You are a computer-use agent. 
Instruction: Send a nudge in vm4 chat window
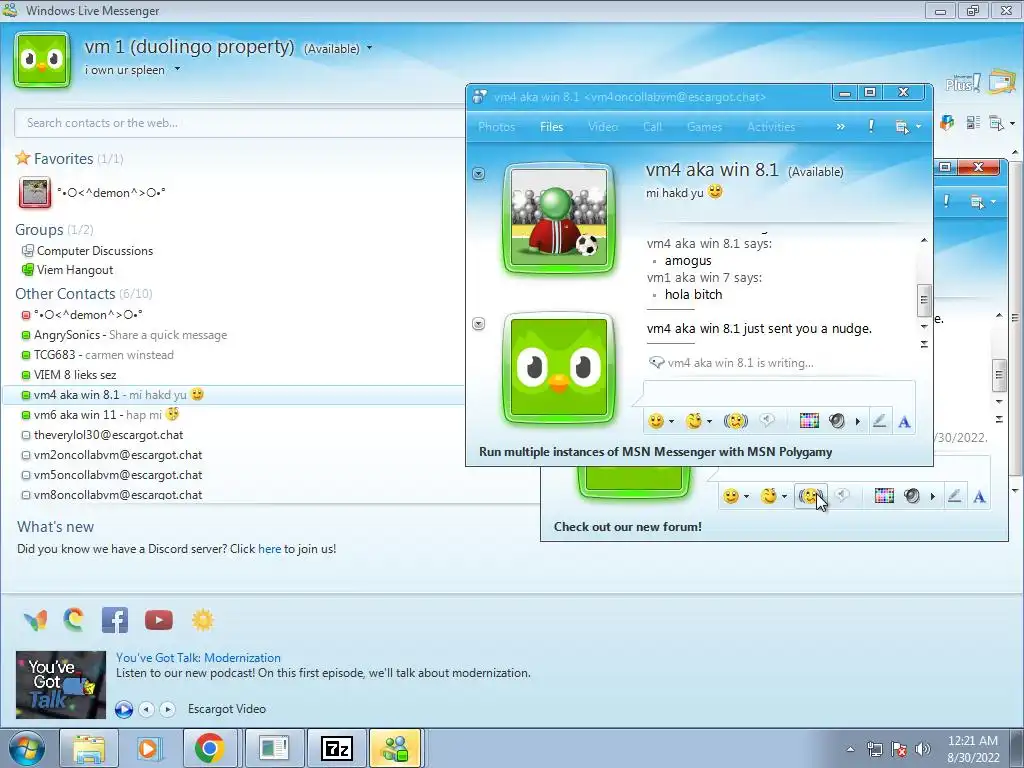[x=735, y=421]
